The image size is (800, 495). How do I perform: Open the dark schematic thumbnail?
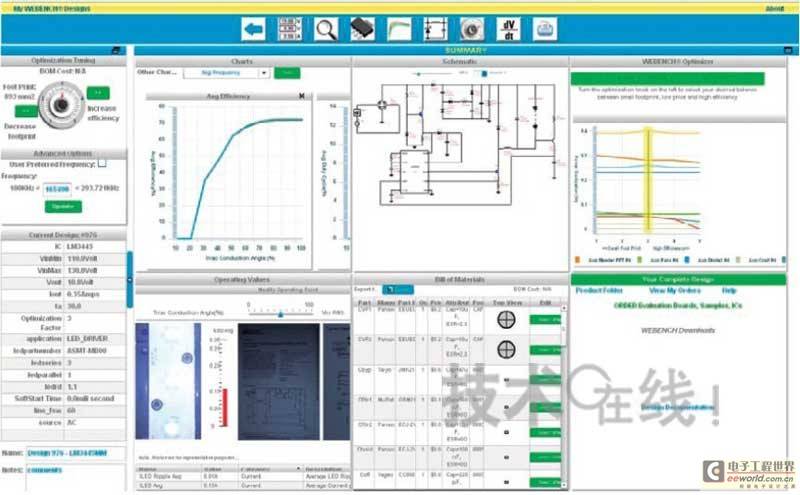point(279,381)
